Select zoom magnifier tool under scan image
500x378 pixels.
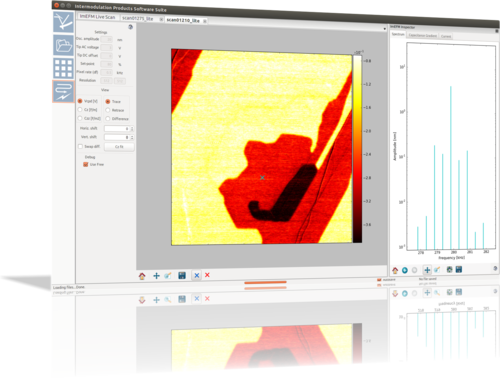[168, 276]
